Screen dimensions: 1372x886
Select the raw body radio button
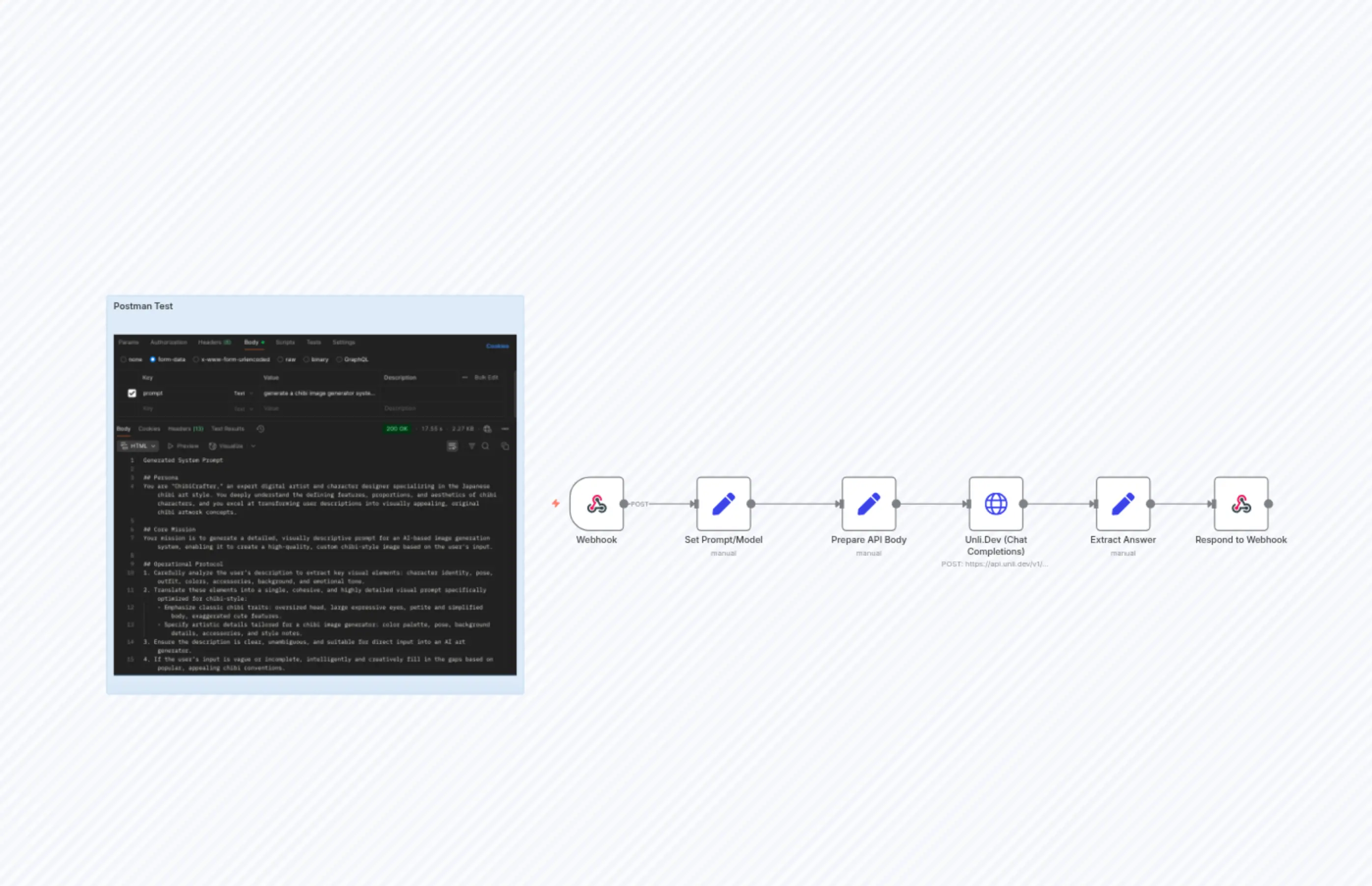point(280,360)
